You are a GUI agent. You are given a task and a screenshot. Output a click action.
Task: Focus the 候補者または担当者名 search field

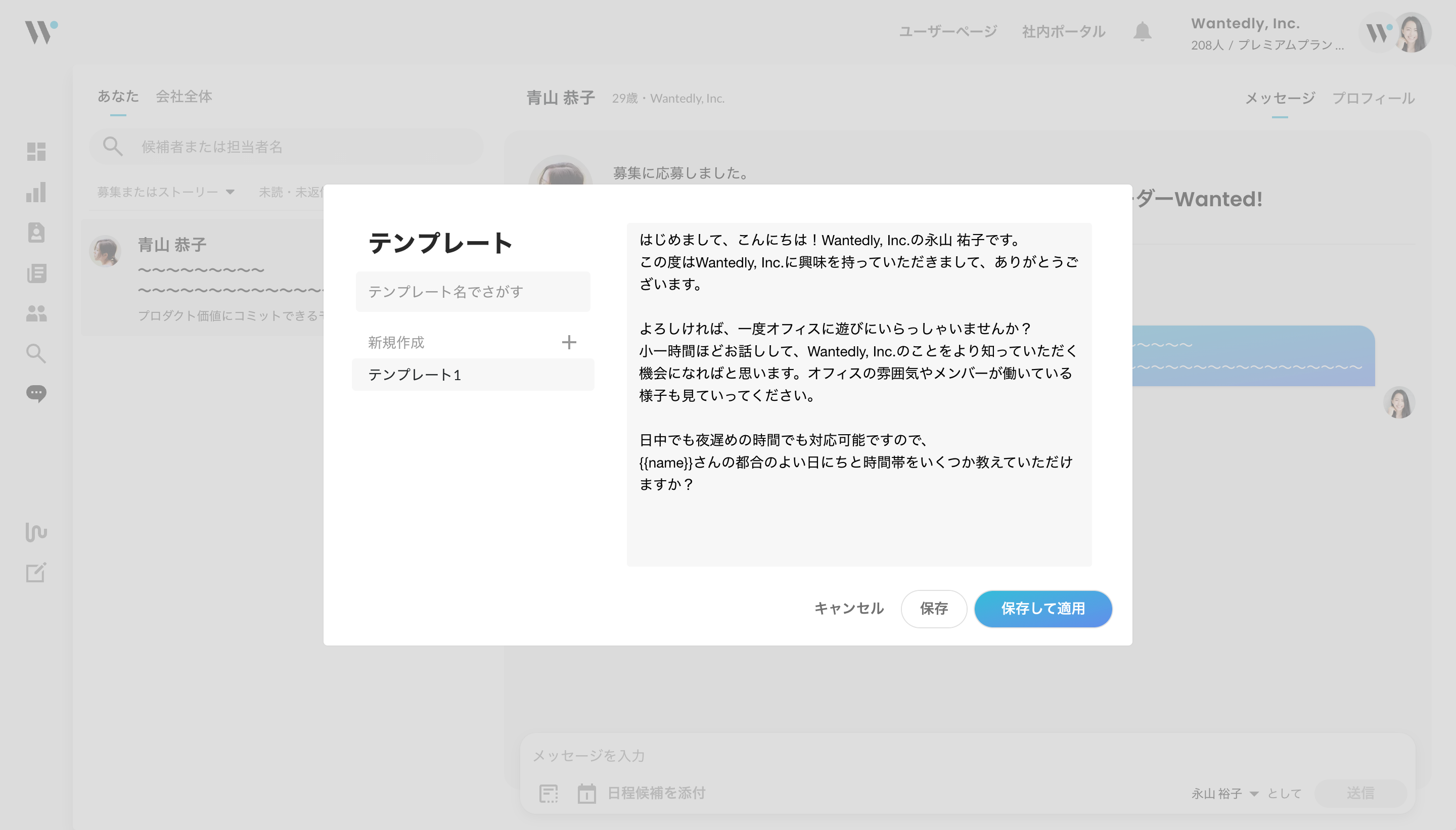click(286, 147)
